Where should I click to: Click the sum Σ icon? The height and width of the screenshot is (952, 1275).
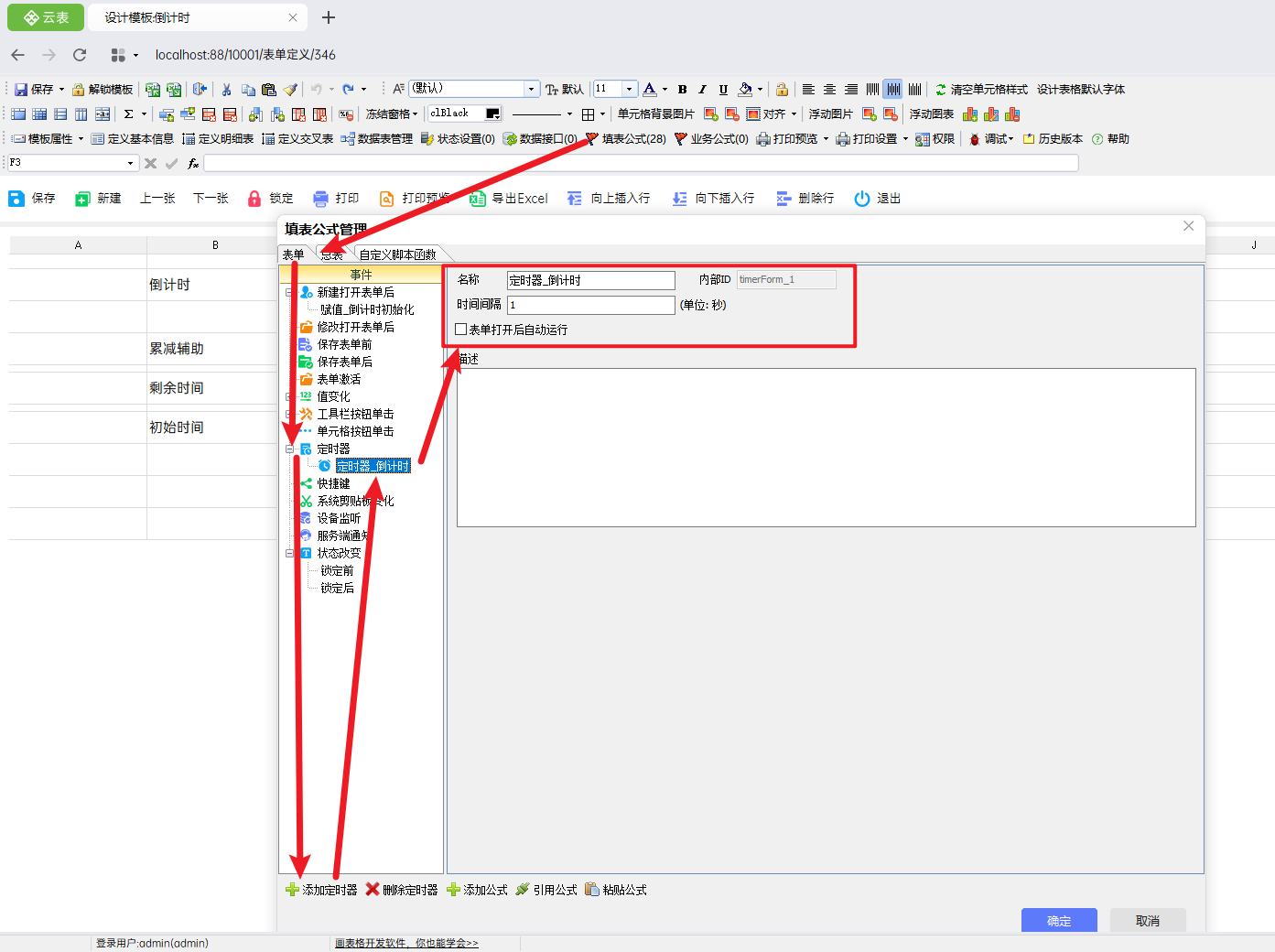(x=128, y=114)
